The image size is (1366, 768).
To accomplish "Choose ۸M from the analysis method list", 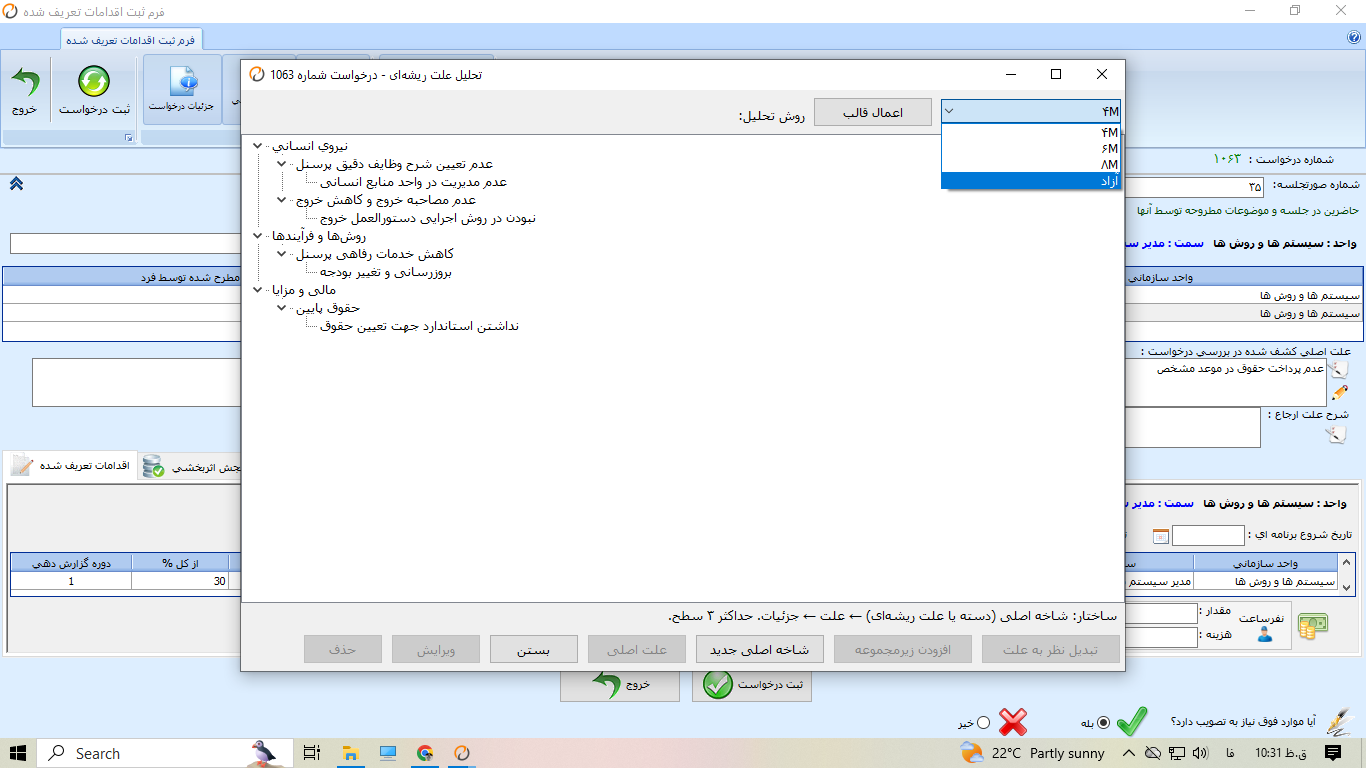I will [1031, 164].
